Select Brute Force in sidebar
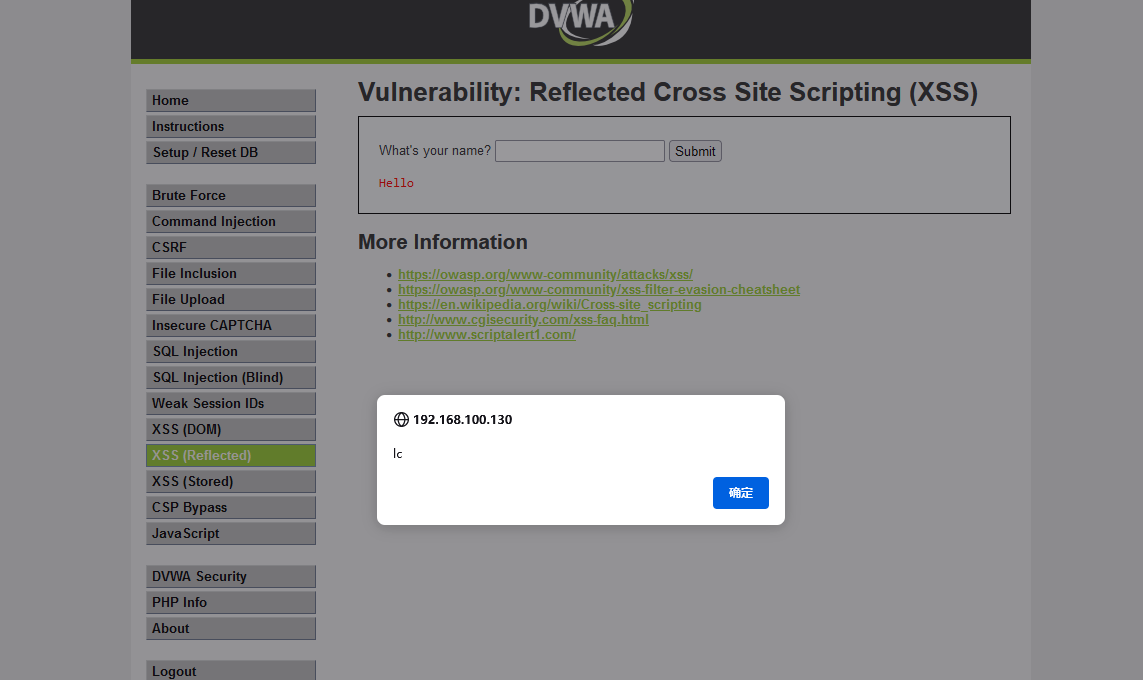 (231, 195)
